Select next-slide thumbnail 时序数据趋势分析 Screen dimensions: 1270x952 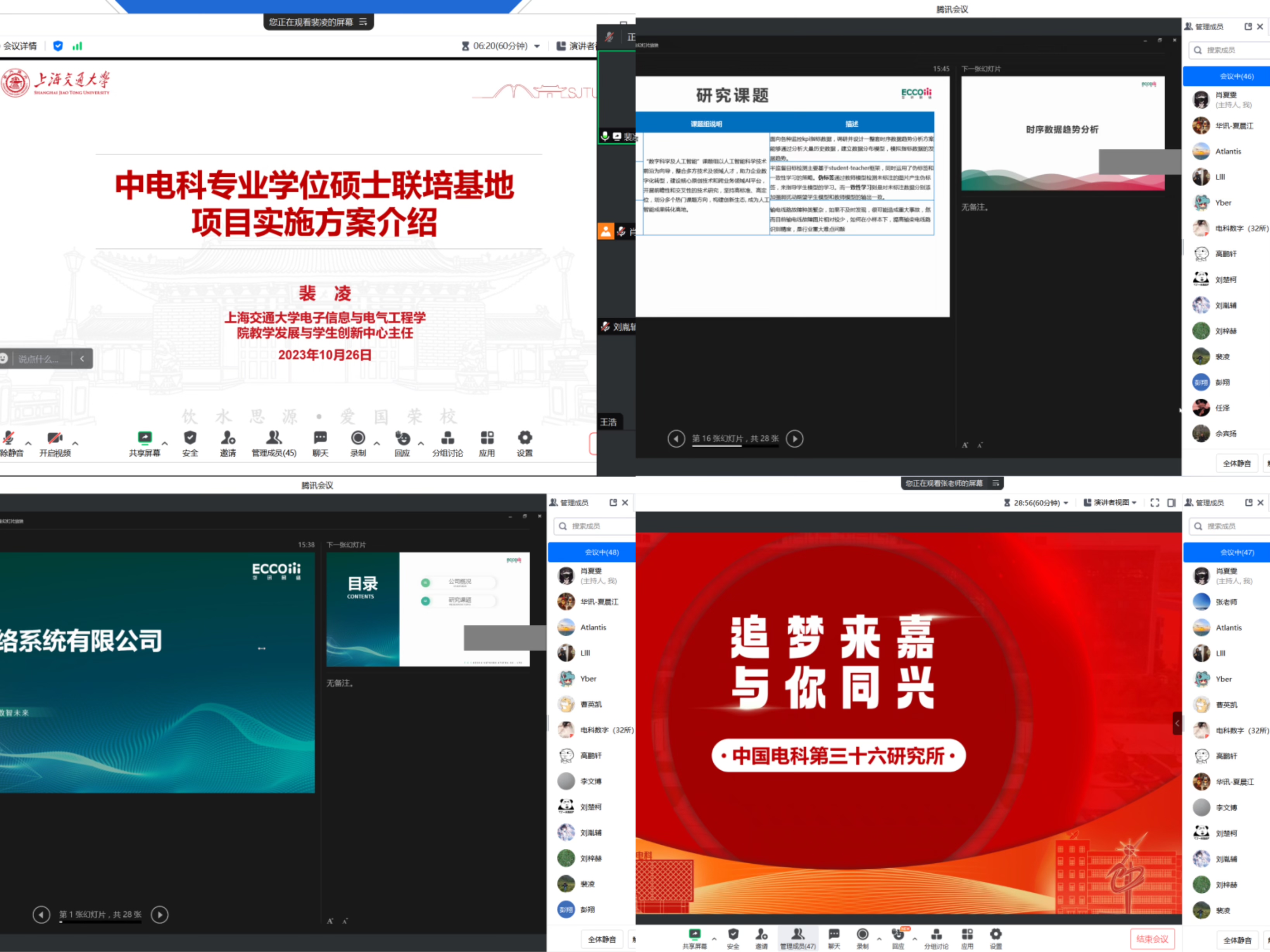pos(1063,133)
